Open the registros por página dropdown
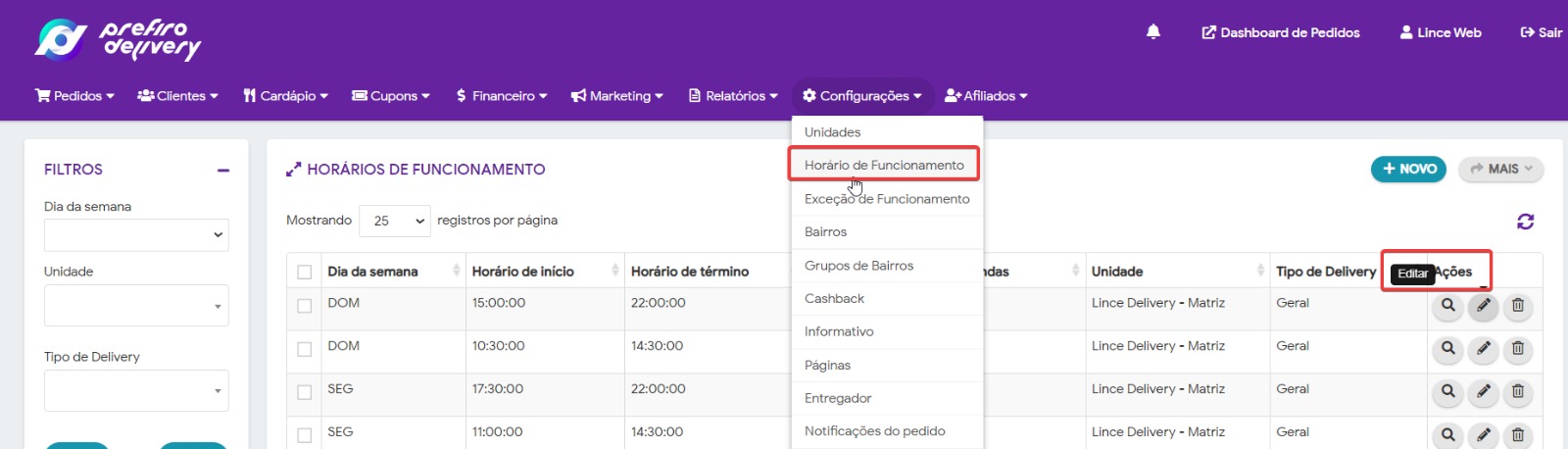Image resolution: width=1568 pixels, height=449 pixels. click(x=394, y=222)
